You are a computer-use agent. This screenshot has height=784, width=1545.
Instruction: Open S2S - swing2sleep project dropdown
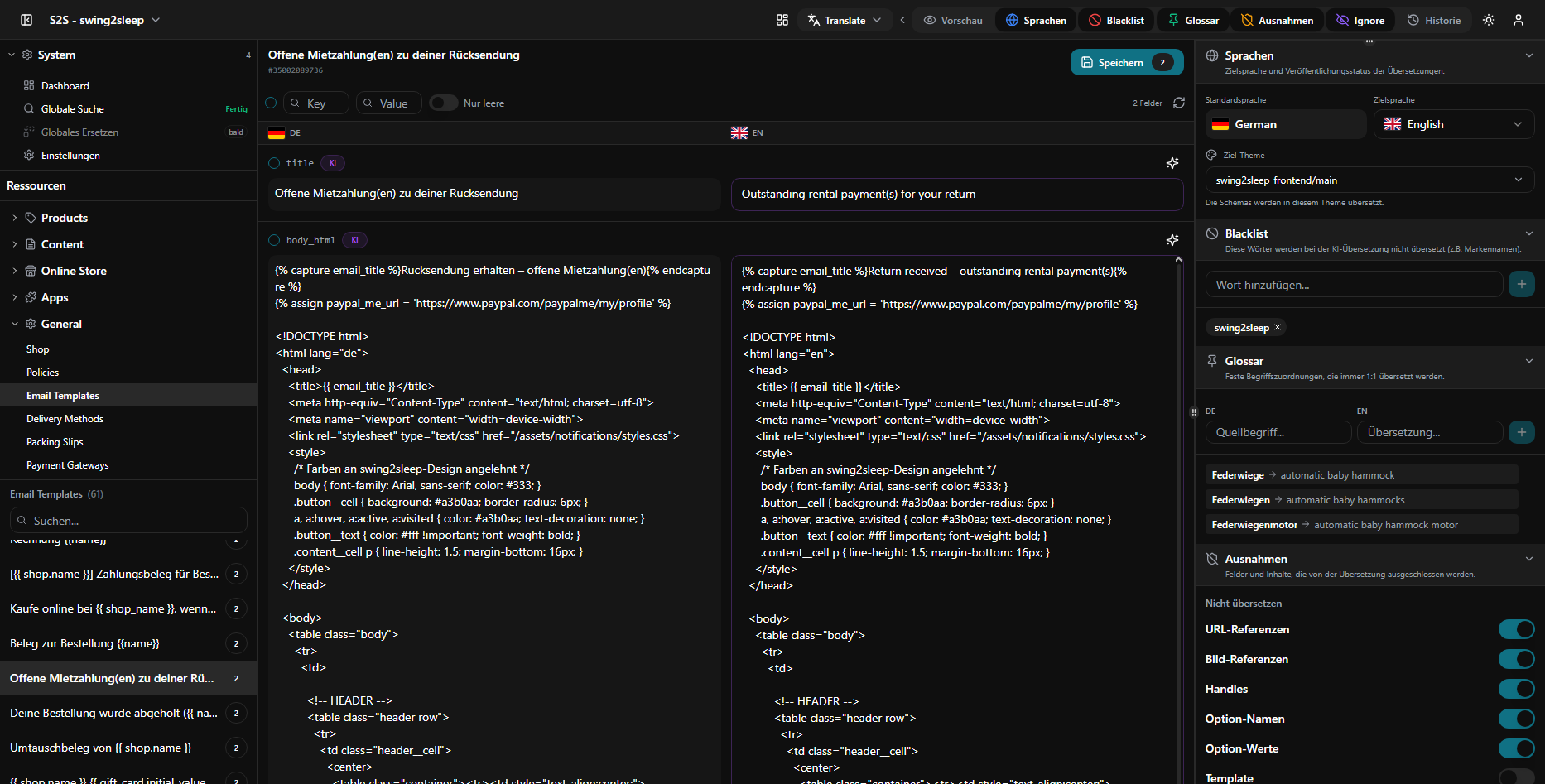tap(104, 20)
